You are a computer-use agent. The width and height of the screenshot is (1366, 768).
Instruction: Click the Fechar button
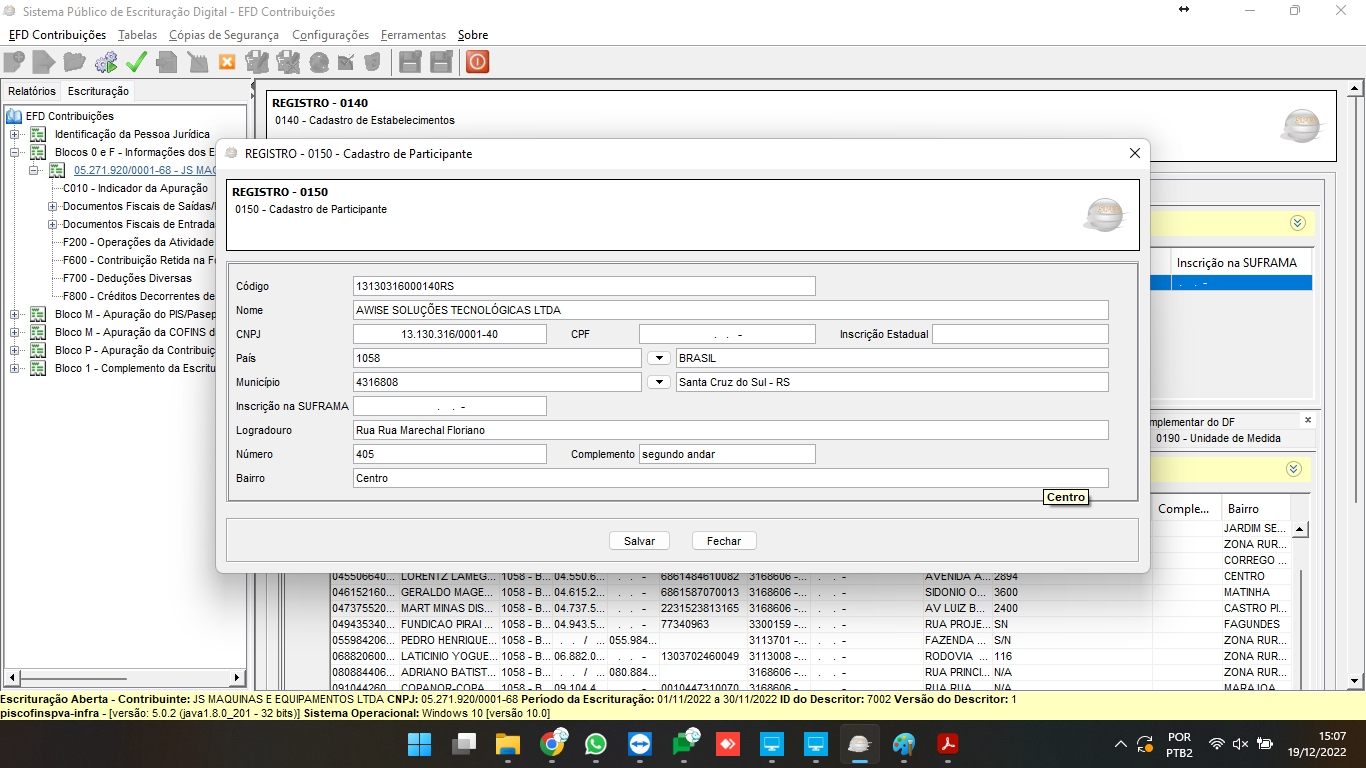724,541
